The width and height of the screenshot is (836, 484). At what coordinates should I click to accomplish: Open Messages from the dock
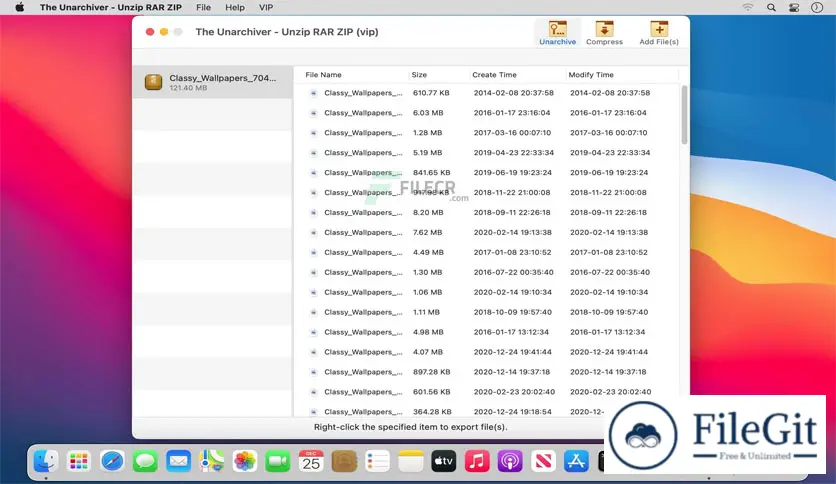(x=145, y=461)
